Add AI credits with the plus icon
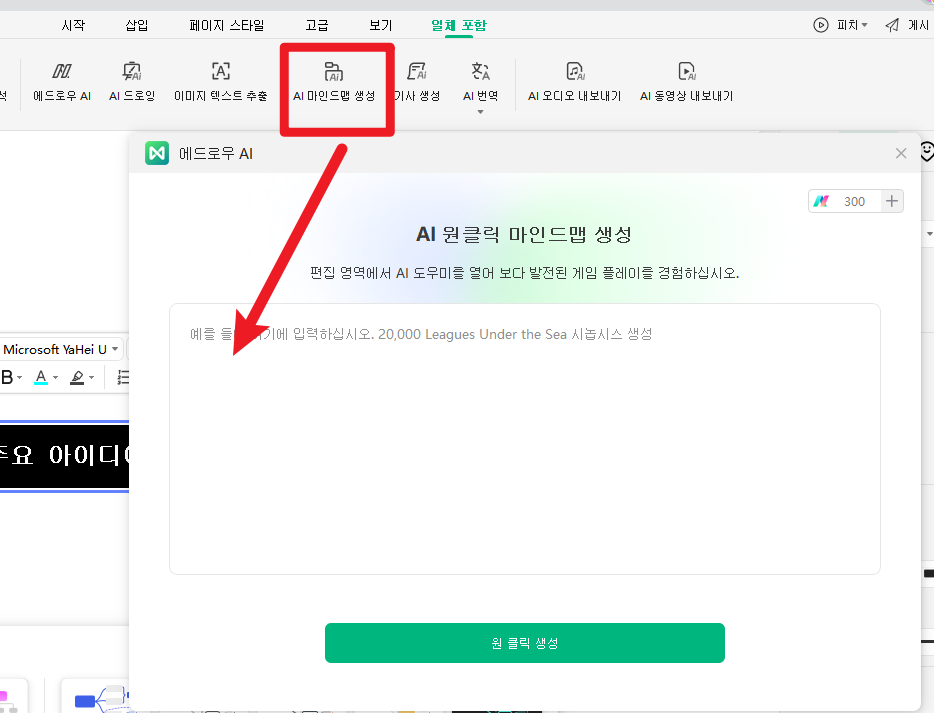This screenshot has height=713, width=934. pyautogui.click(x=892, y=201)
